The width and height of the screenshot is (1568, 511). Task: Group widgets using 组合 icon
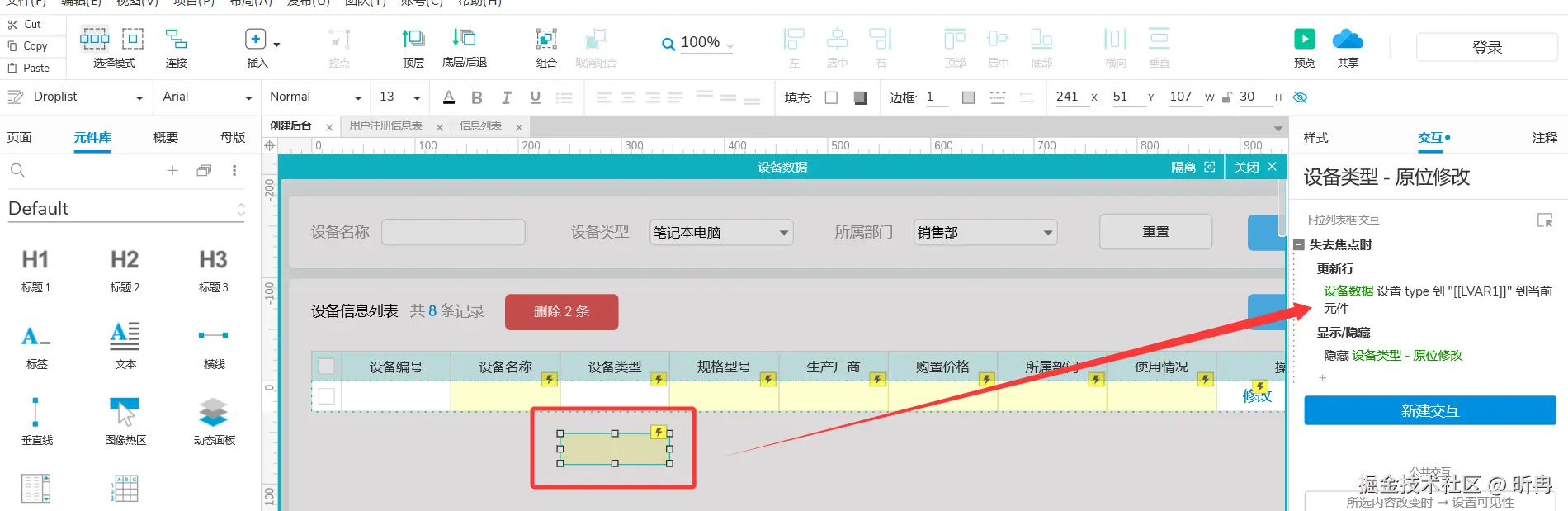[x=545, y=39]
